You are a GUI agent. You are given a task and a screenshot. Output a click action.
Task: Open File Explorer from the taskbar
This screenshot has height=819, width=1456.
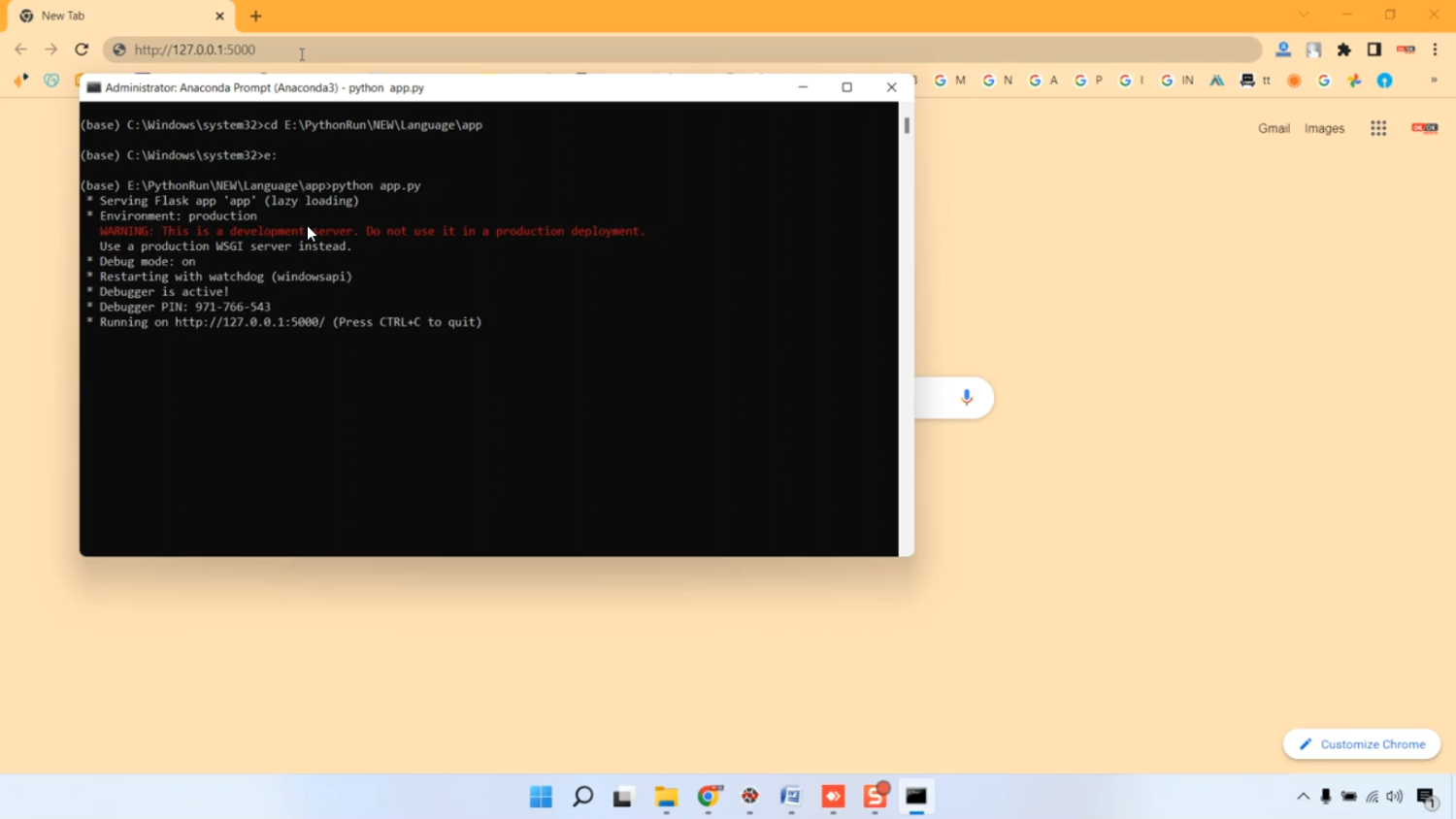(666, 797)
